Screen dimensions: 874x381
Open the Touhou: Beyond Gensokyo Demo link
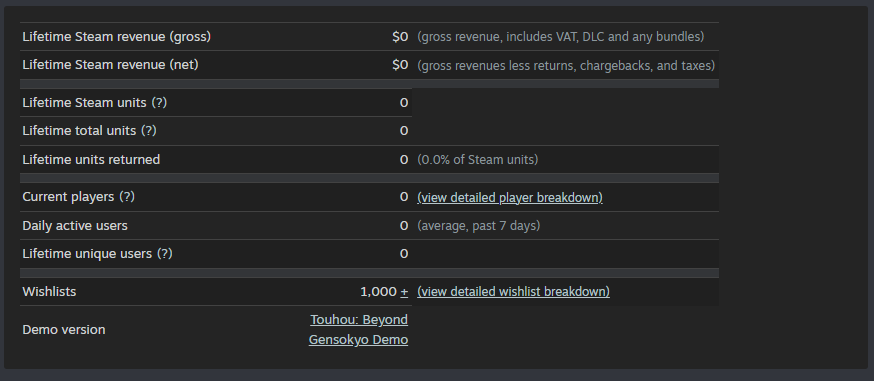(358, 330)
